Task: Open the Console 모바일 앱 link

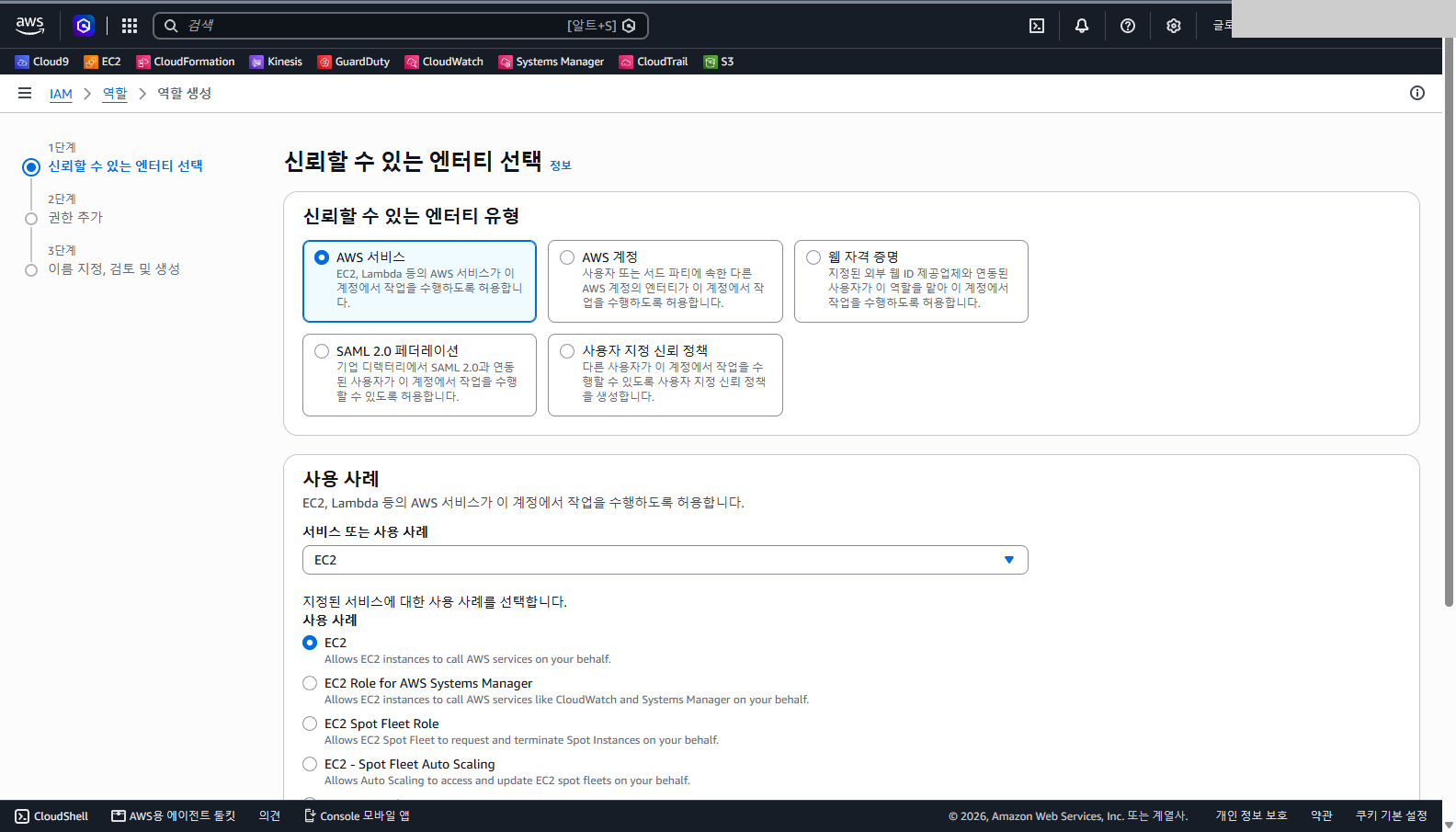Action: coord(357,815)
